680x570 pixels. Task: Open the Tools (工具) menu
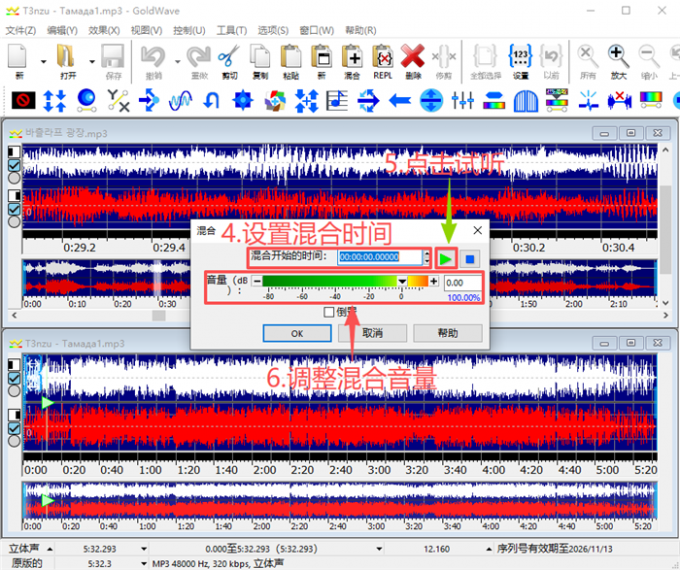[x=231, y=31]
